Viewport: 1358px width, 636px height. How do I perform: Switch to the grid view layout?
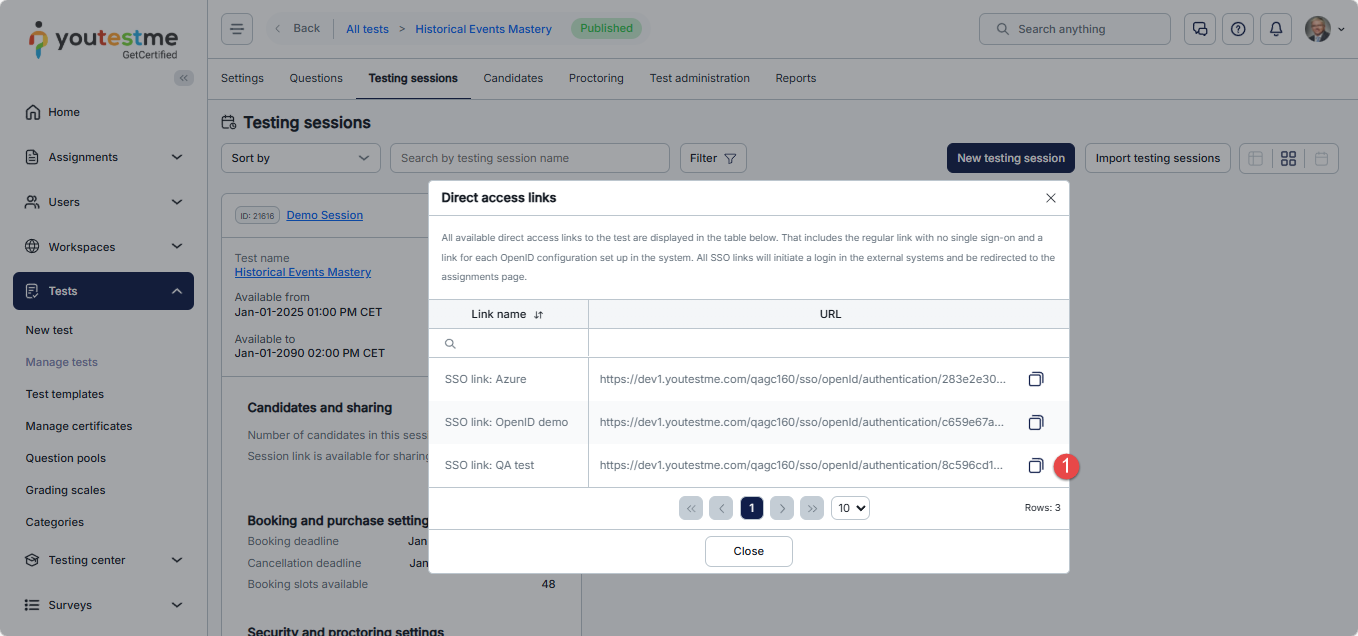(1288, 158)
